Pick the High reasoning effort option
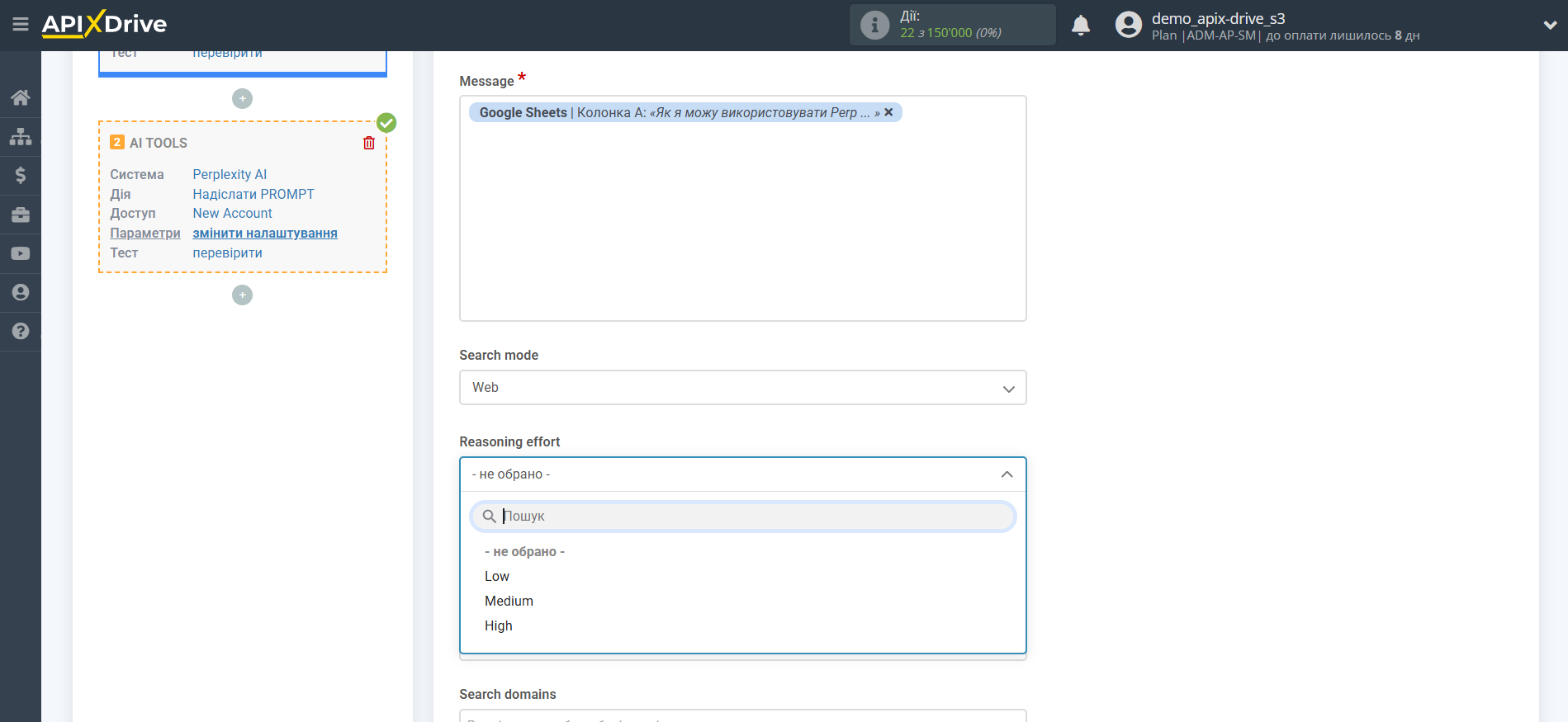The image size is (1568, 722). click(x=499, y=625)
